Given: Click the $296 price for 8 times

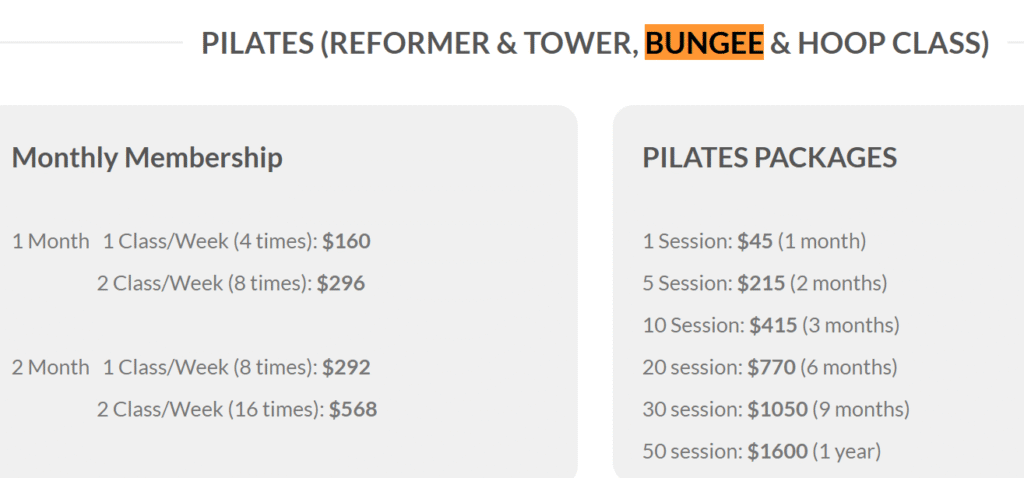Looking at the screenshot, I should [x=341, y=283].
